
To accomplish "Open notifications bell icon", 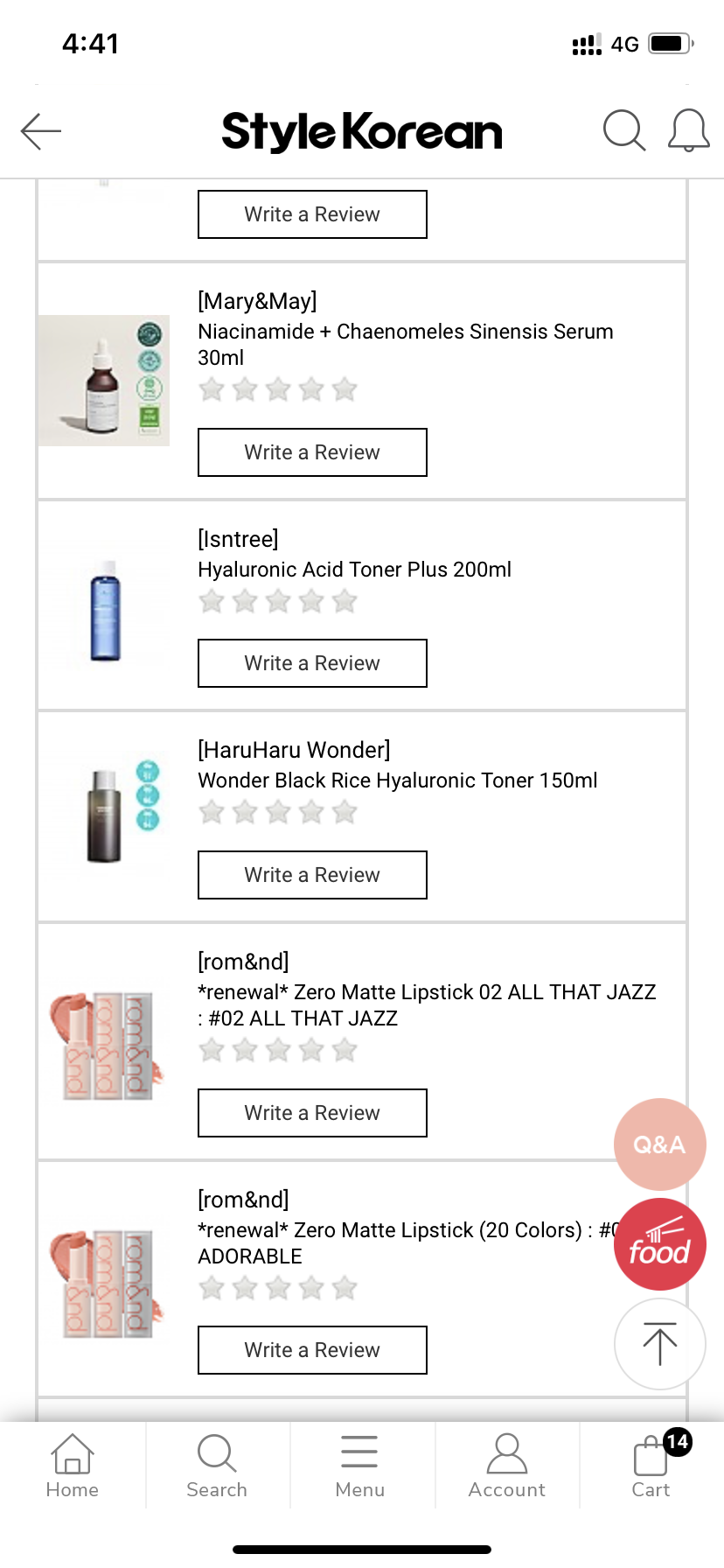I will 688,131.
